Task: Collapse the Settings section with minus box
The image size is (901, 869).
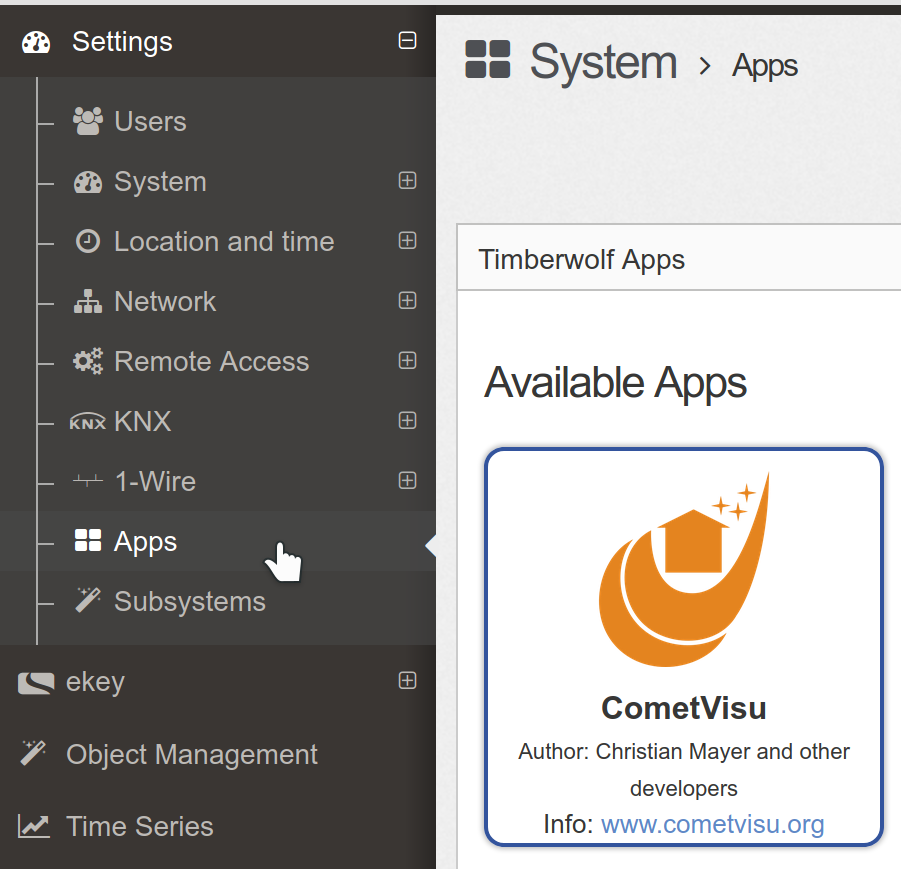Action: pyautogui.click(x=407, y=40)
